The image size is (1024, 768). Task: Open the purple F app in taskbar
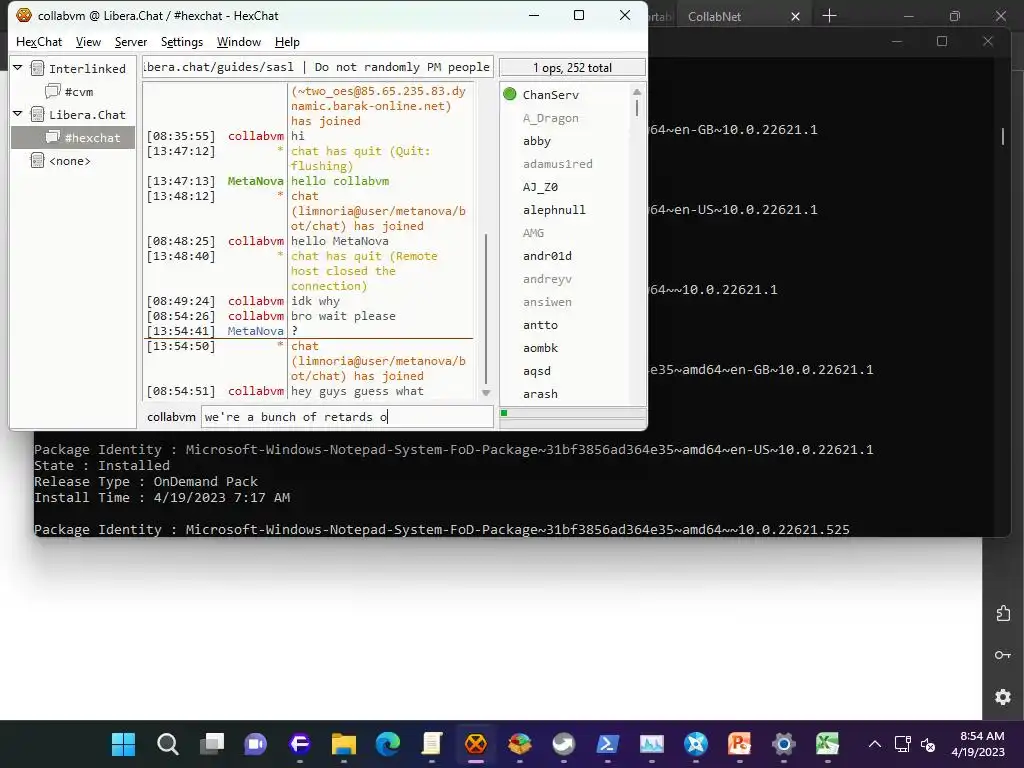(300, 744)
